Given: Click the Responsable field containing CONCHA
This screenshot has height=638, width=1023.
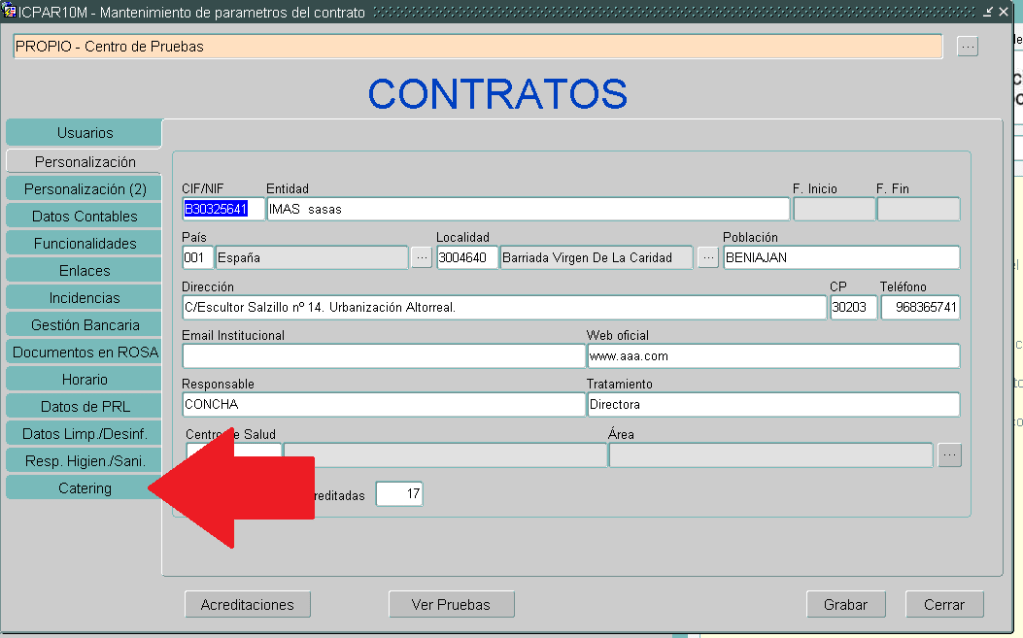Looking at the screenshot, I should 383,405.
